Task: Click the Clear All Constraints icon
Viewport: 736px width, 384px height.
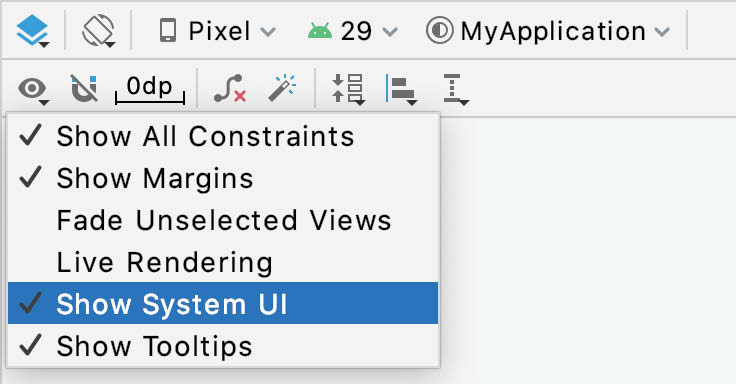Action: [230, 88]
